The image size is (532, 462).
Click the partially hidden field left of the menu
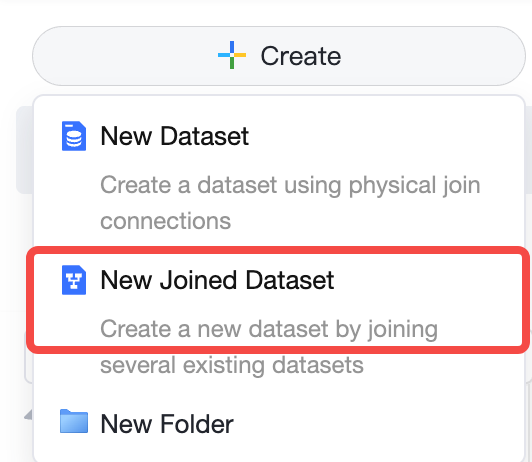(29, 358)
